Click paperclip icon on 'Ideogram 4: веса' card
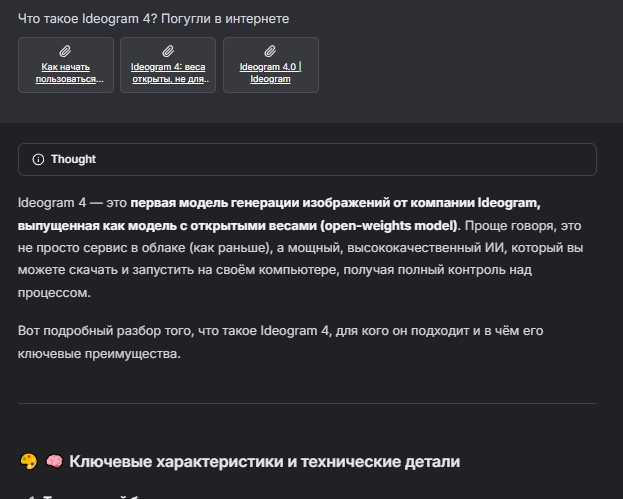 coord(168,51)
